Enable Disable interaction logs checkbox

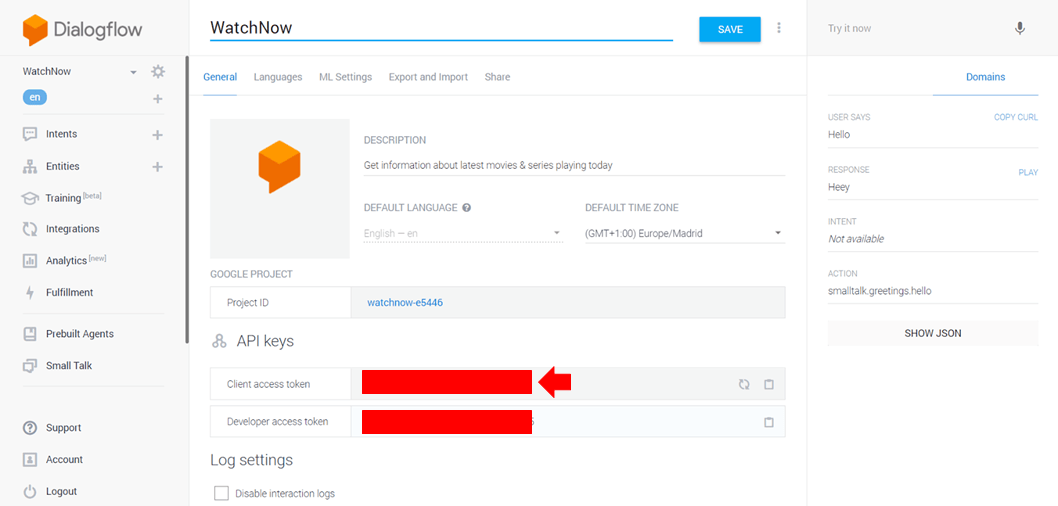pyautogui.click(x=221, y=493)
